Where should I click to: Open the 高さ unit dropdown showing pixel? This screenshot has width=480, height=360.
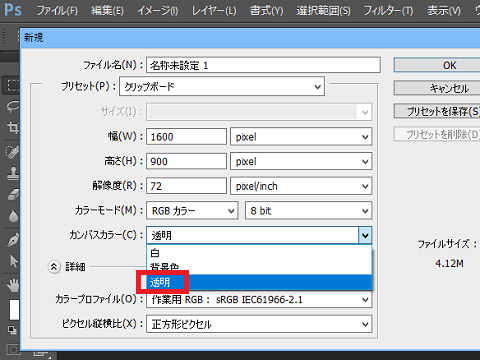coord(301,161)
